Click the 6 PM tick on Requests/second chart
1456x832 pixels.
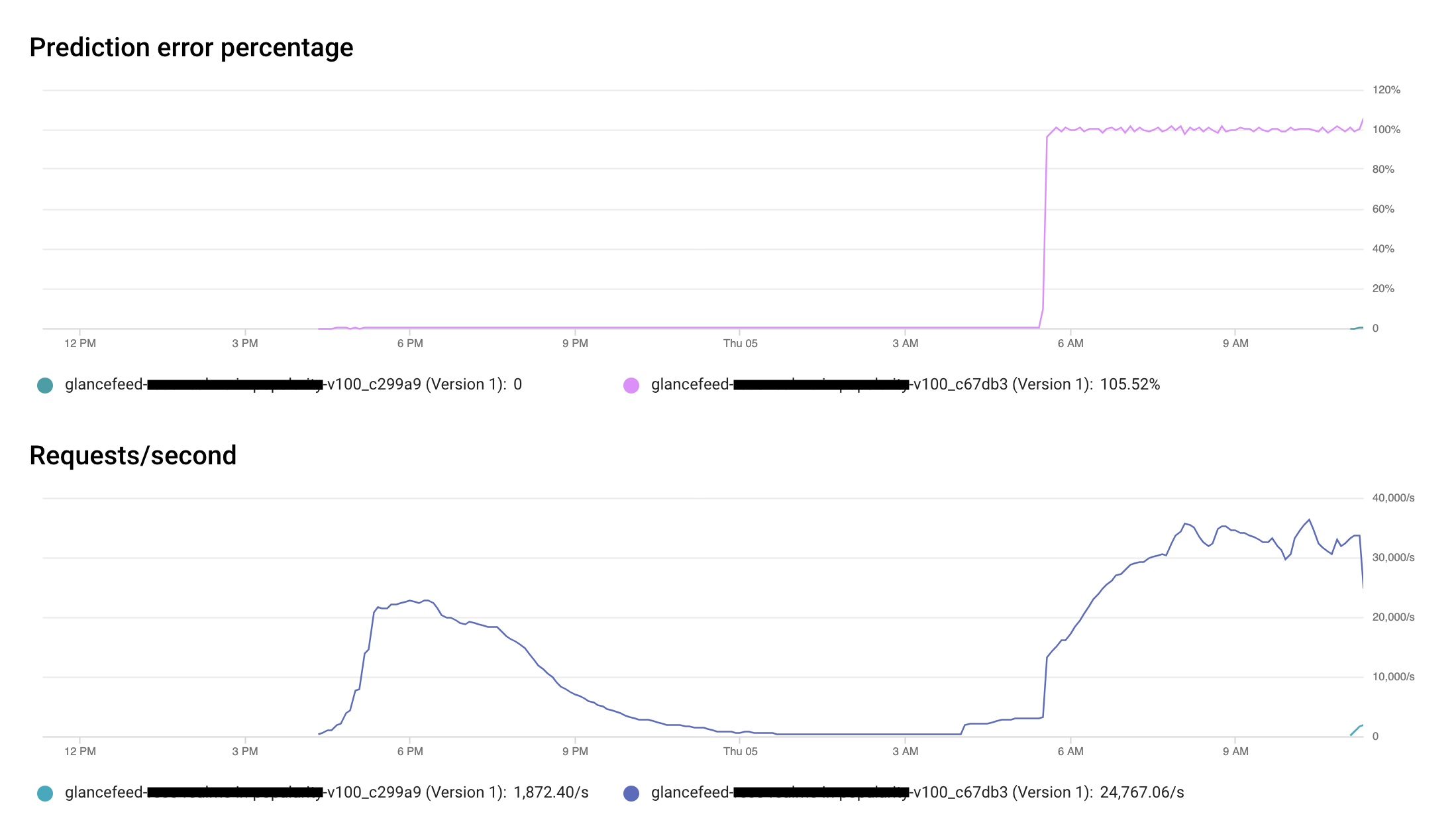410,752
